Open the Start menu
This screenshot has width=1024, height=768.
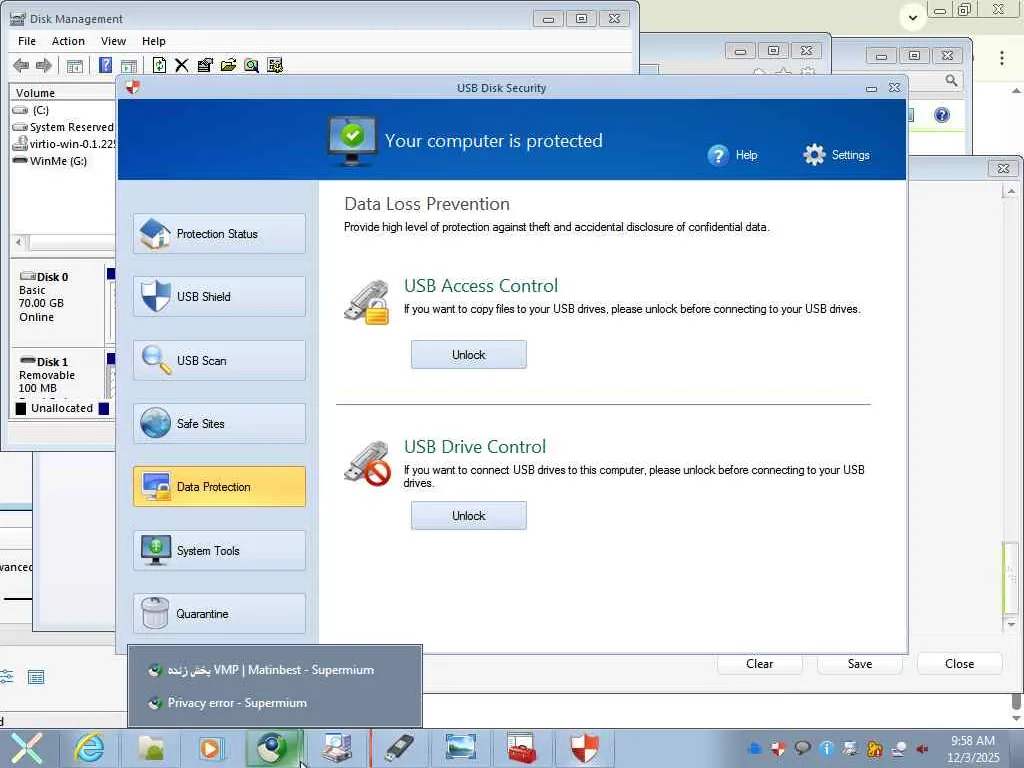click(27, 748)
